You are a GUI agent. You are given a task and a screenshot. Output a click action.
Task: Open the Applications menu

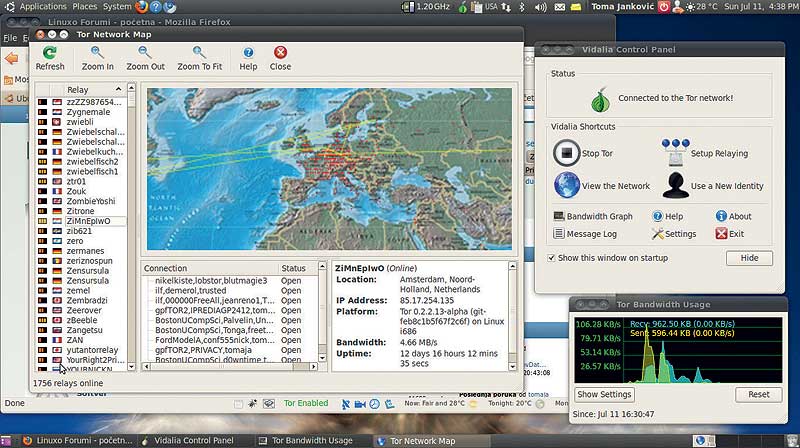point(43,7)
